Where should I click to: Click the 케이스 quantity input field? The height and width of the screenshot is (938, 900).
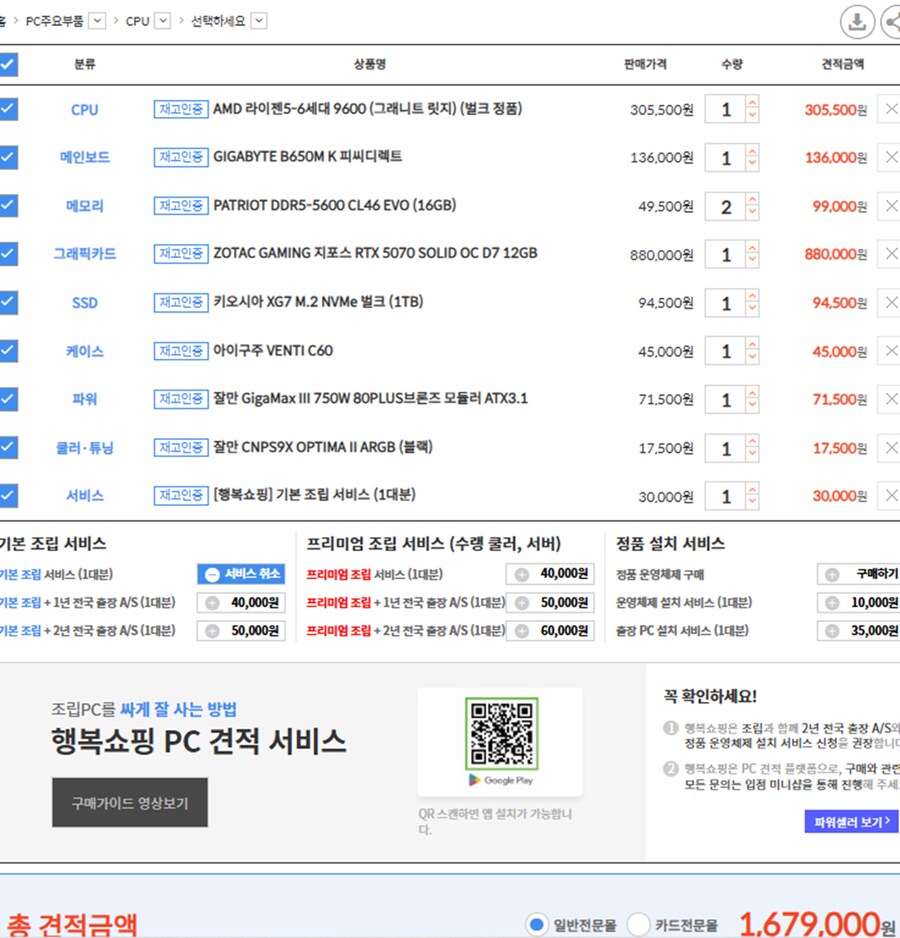tap(725, 351)
